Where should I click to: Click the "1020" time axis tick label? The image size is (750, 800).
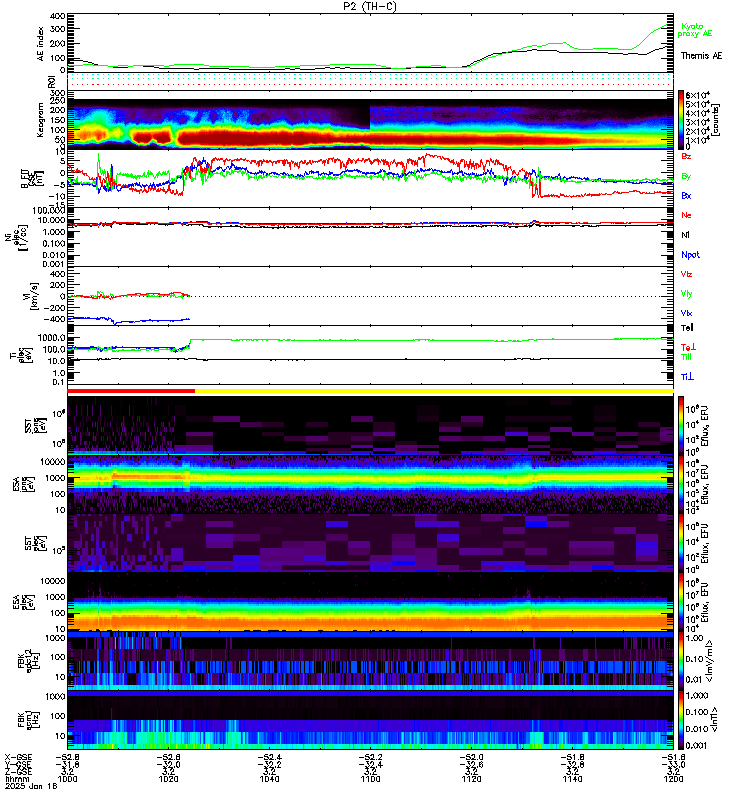pyautogui.click(x=168, y=779)
